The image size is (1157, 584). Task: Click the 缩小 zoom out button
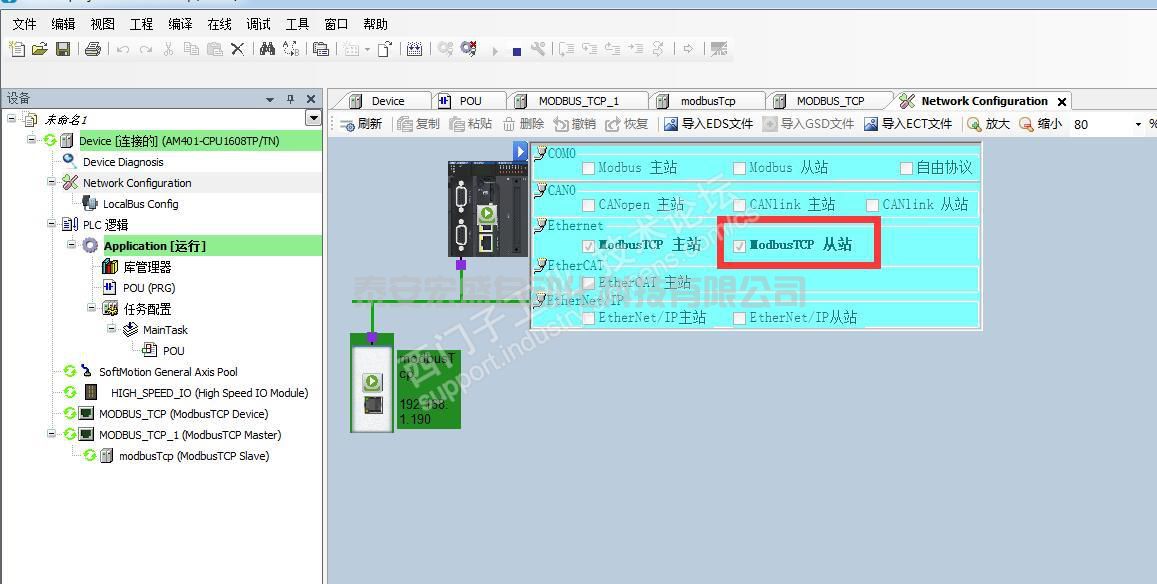pos(1040,124)
